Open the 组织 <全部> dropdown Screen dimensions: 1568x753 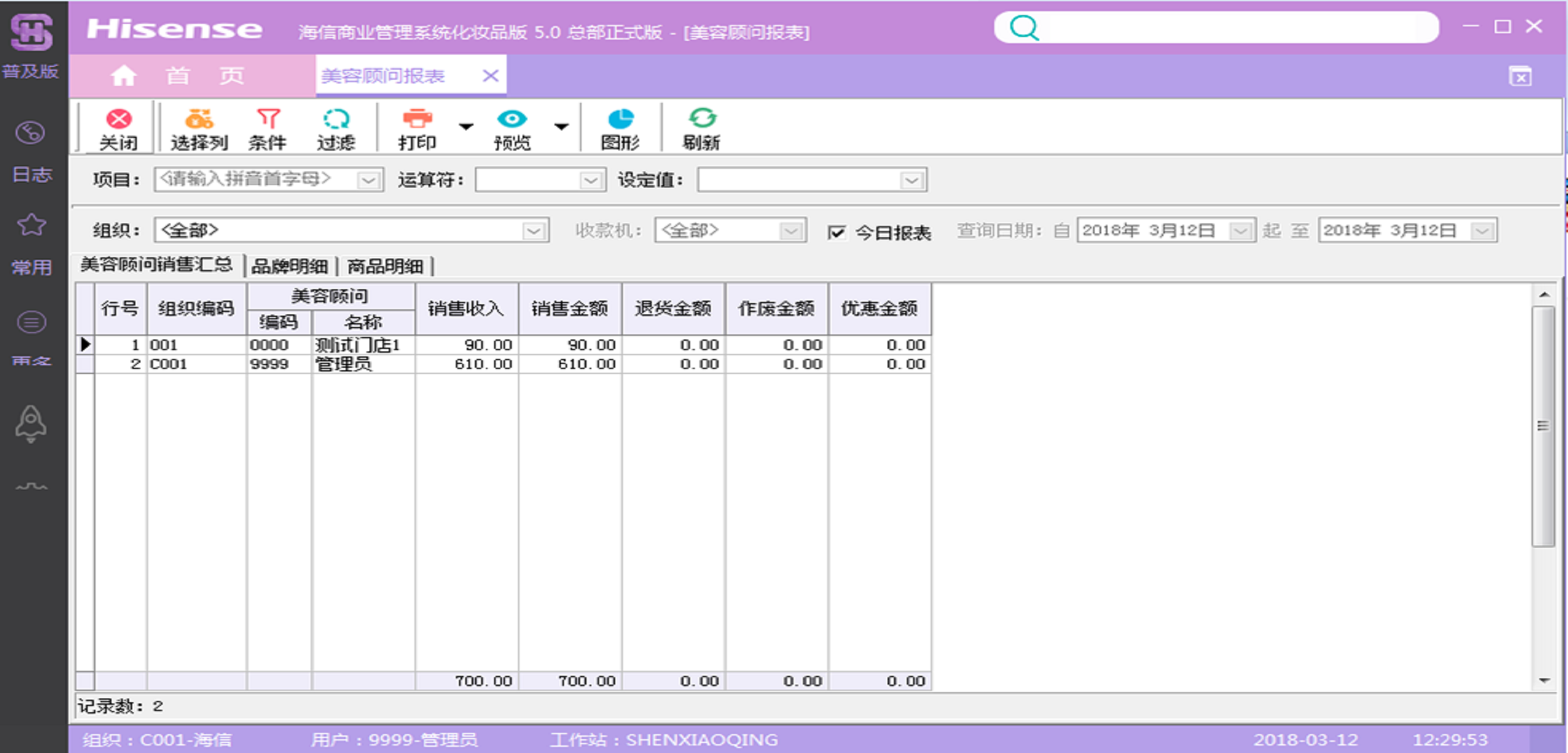(x=533, y=231)
